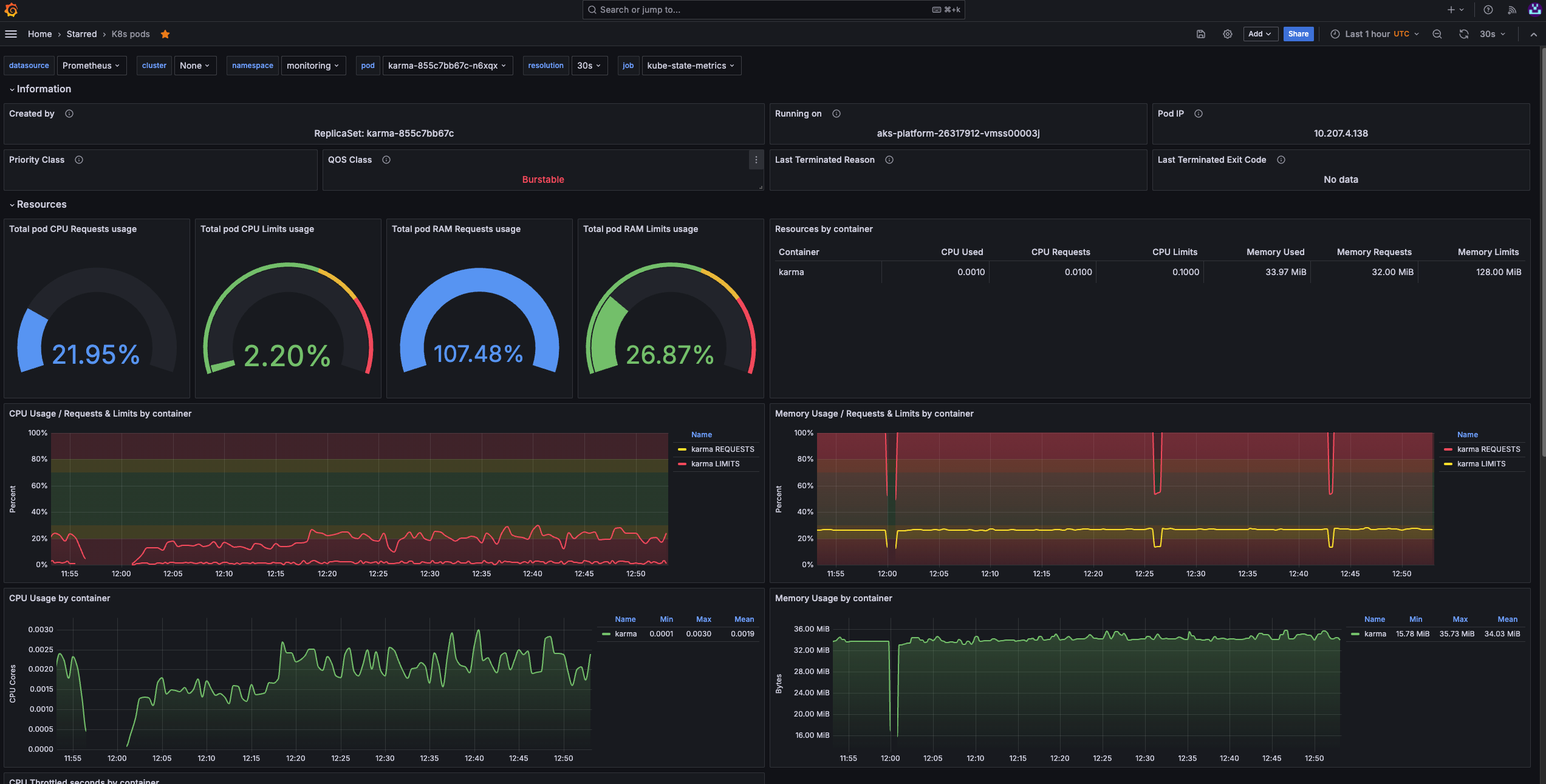Open the news RSS feed icon
This screenshot has height=784, width=1546.
(x=1512, y=10)
